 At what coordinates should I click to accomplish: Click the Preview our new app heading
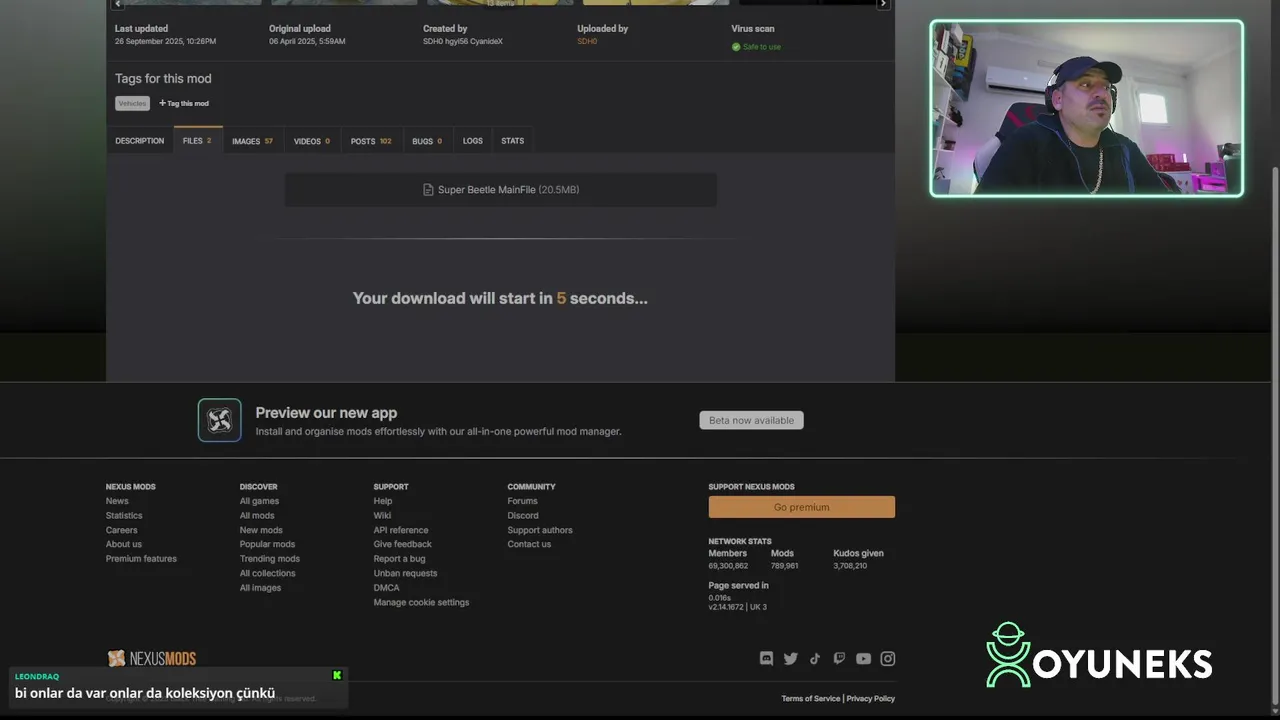pyautogui.click(x=326, y=412)
